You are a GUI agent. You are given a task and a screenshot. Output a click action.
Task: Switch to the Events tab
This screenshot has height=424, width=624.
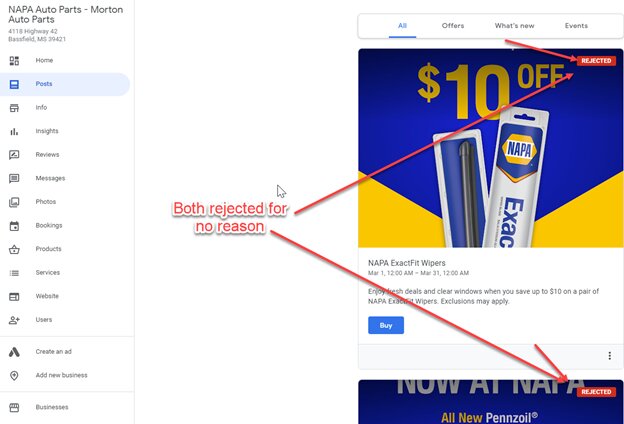click(x=576, y=25)
